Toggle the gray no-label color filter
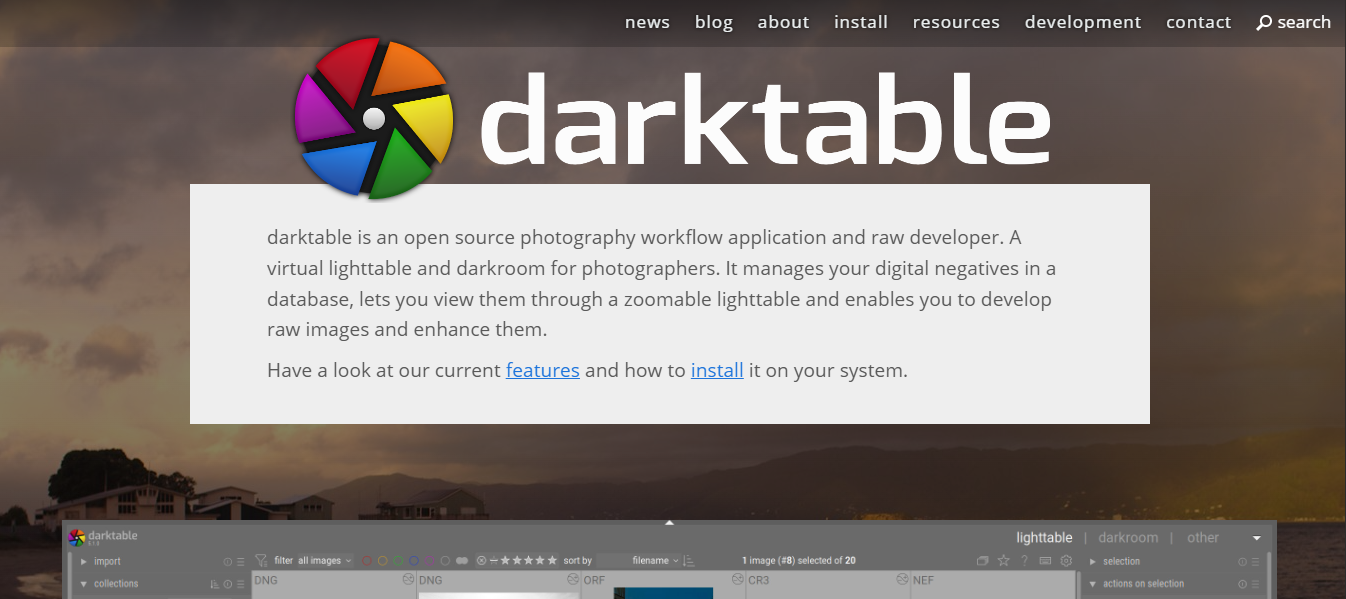Image resolution: width=1346 pixels, height=599 pixels. [x=445, y=561]
